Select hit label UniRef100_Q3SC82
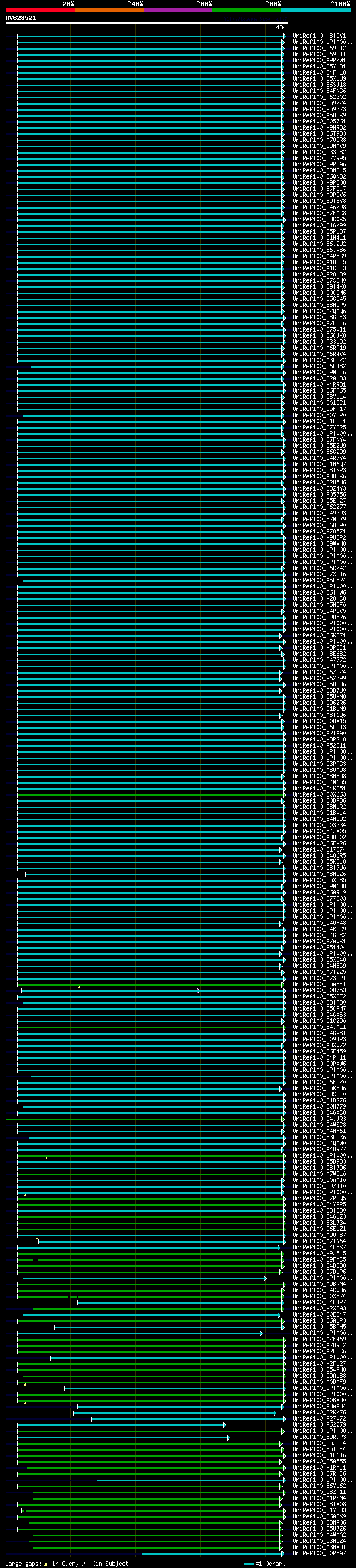The height and width of the screenshot is (1568, 356). (319, 152)
